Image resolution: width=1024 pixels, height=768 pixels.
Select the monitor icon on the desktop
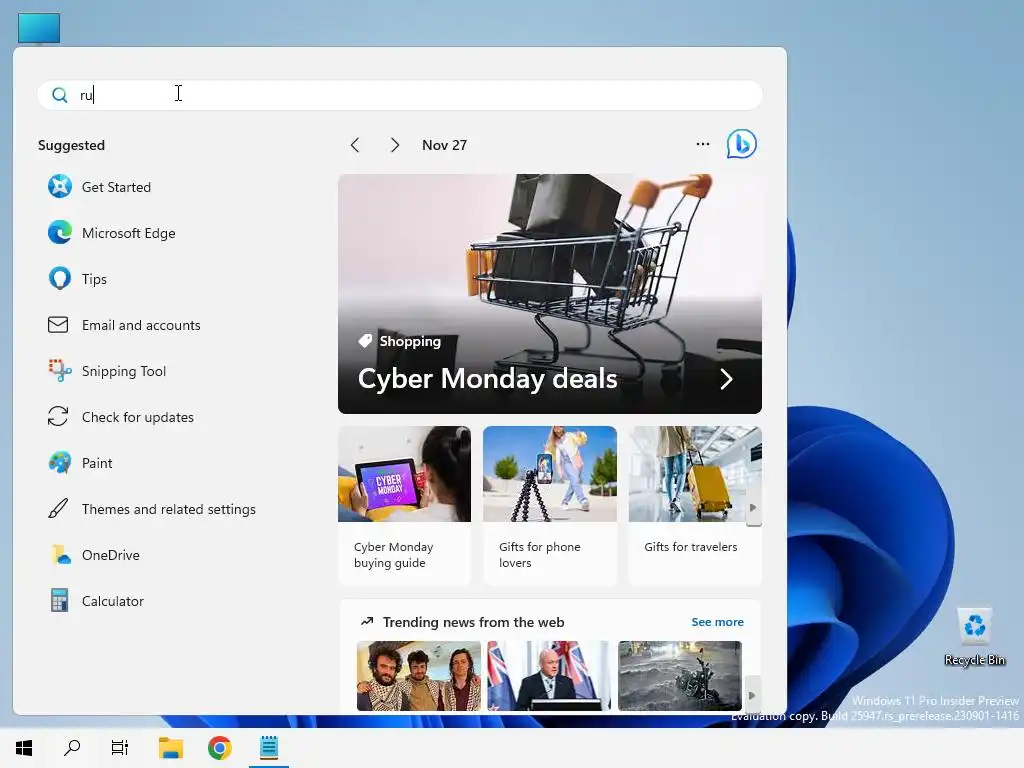click(39, 28)
